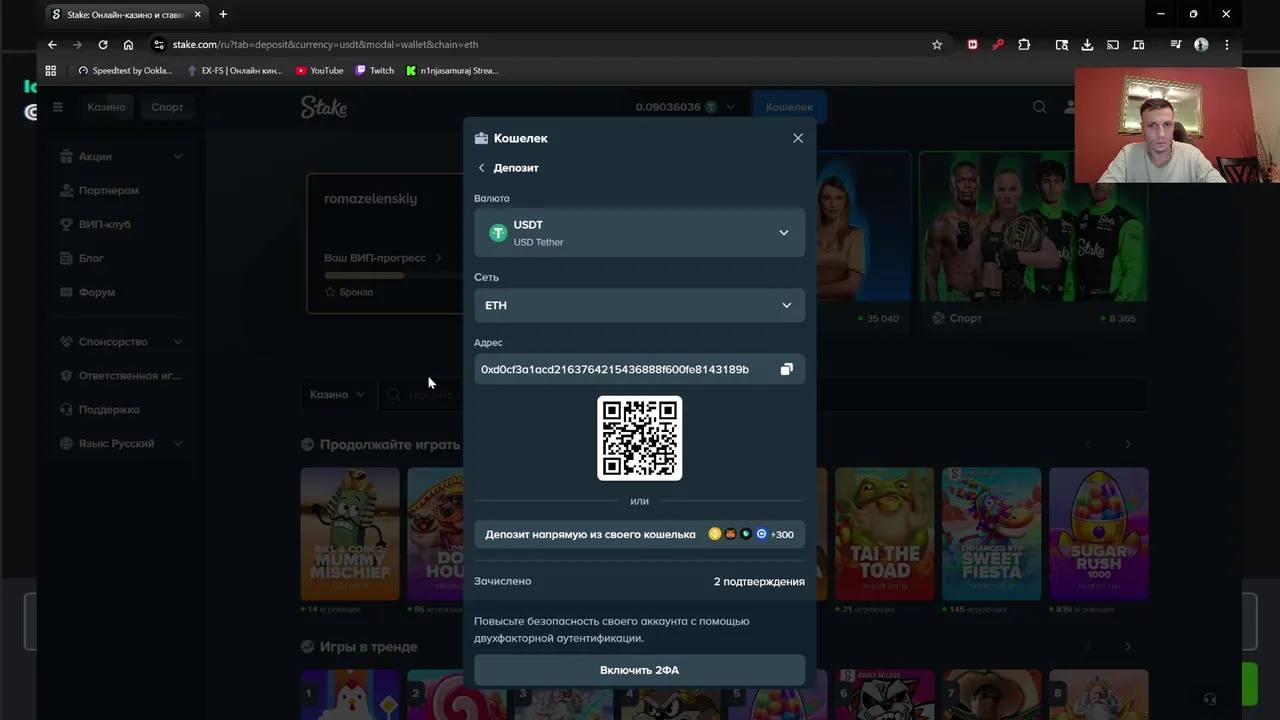Switch to the Спорт tab in header
This screenshot has width=1280, height=720.
[x=167, y=107]
